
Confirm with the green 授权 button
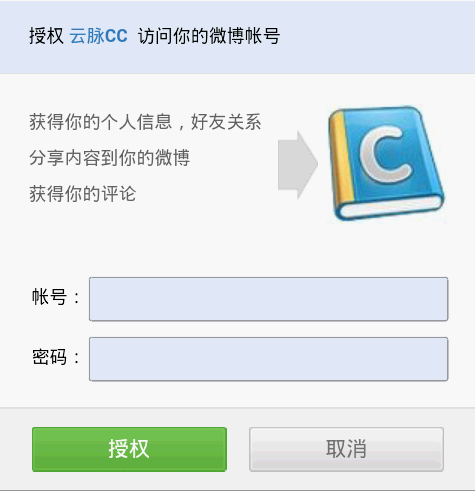129,449
